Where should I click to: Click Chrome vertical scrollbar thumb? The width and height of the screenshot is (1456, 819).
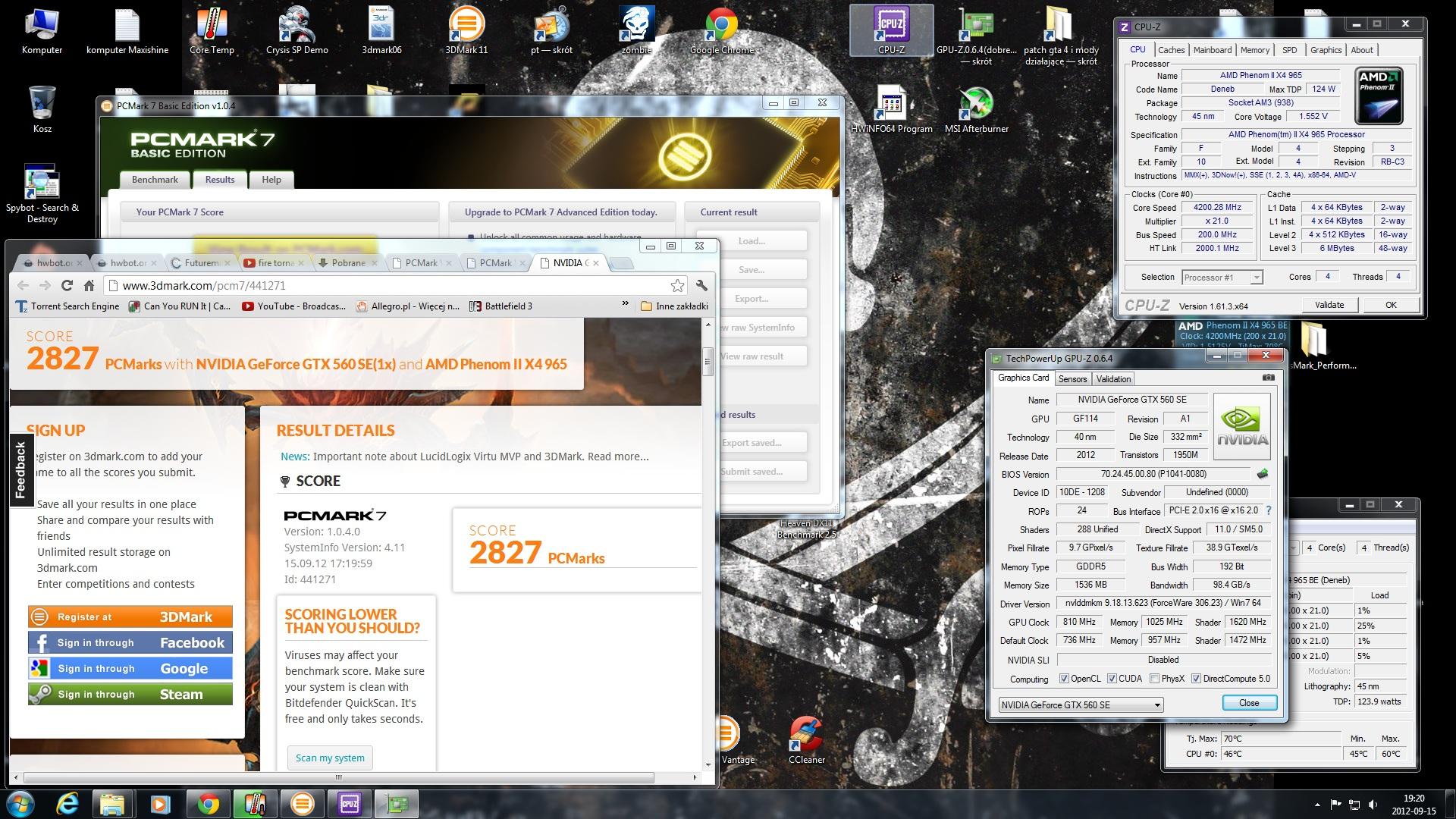[x=708, y=362]
